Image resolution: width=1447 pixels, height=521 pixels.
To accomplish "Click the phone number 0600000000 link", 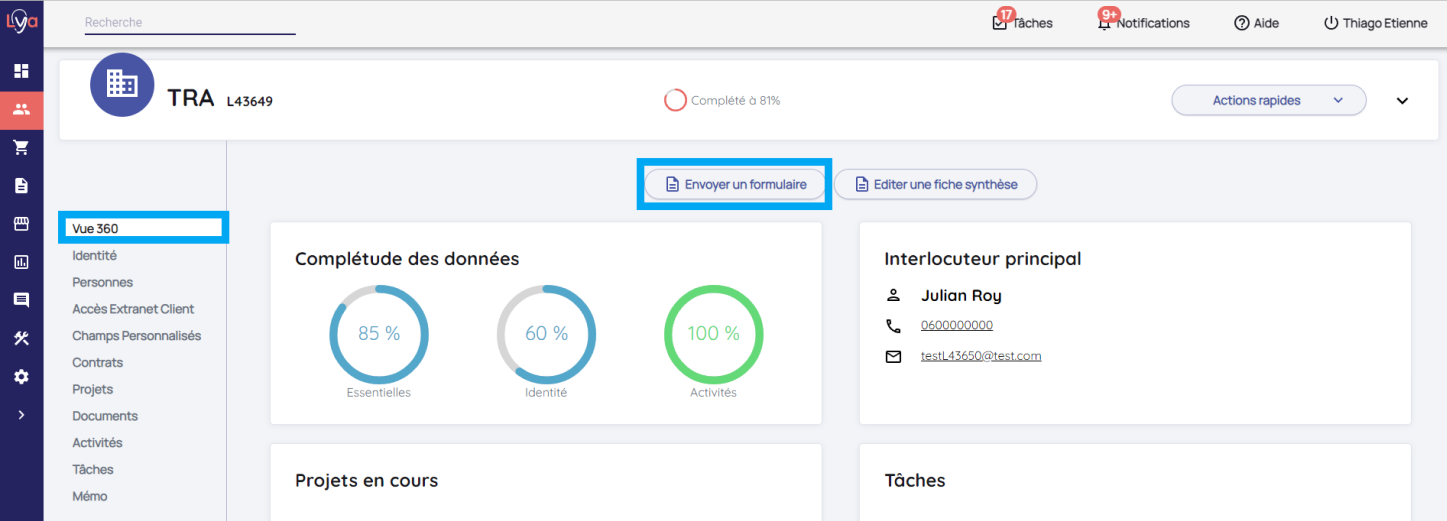I will click(x=956, y=326).
